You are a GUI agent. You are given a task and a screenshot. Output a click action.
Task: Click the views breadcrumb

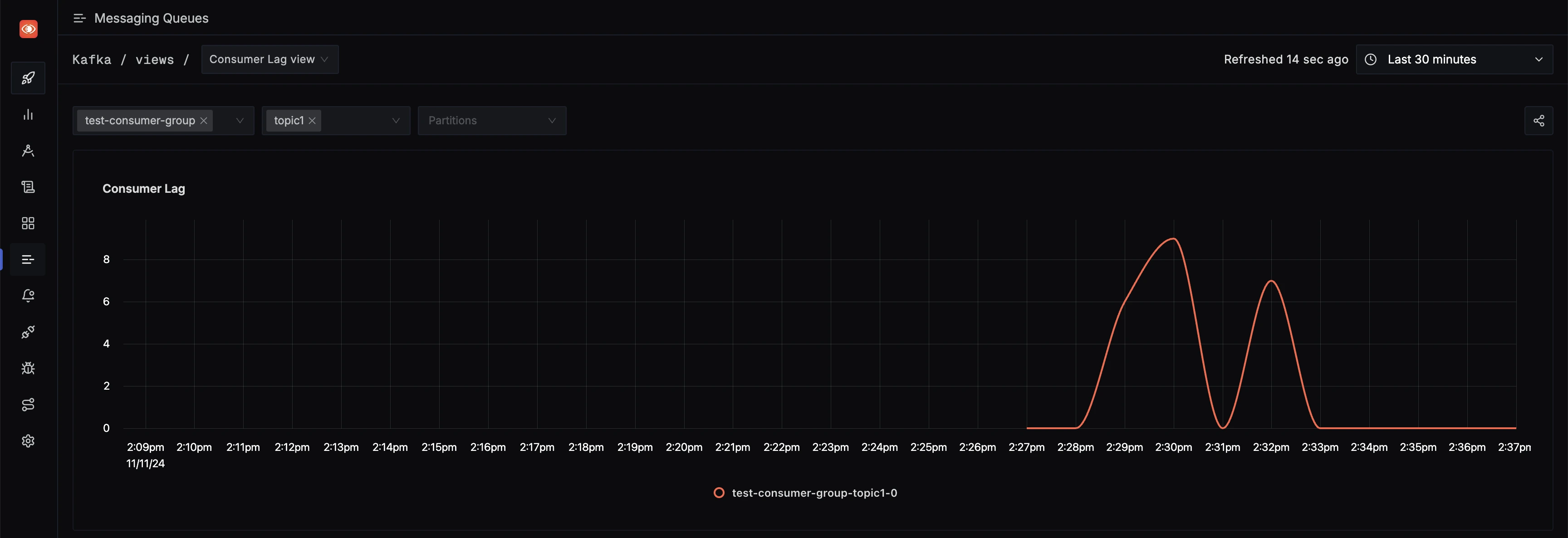coord(155,59)
